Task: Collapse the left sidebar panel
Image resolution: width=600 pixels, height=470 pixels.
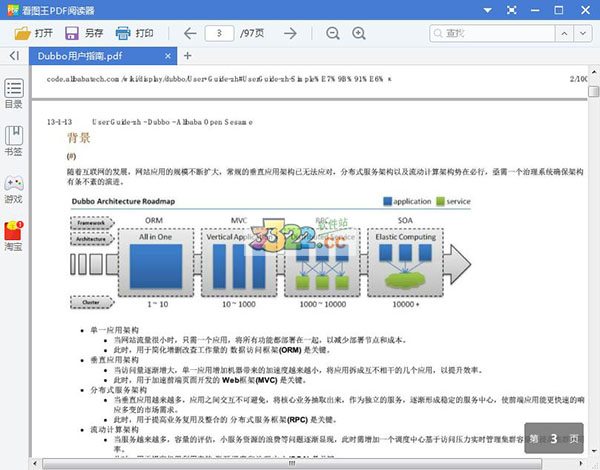Action: 14,56
